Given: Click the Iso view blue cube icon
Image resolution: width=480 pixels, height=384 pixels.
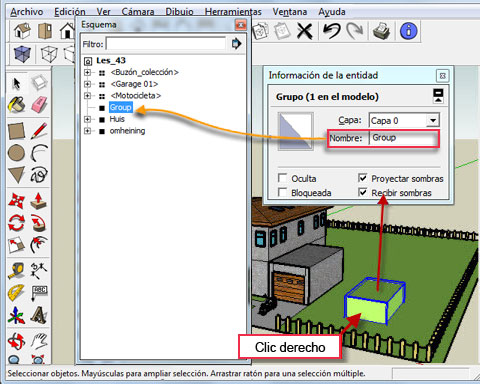Looking at the screenshot, I should point(22,54).
